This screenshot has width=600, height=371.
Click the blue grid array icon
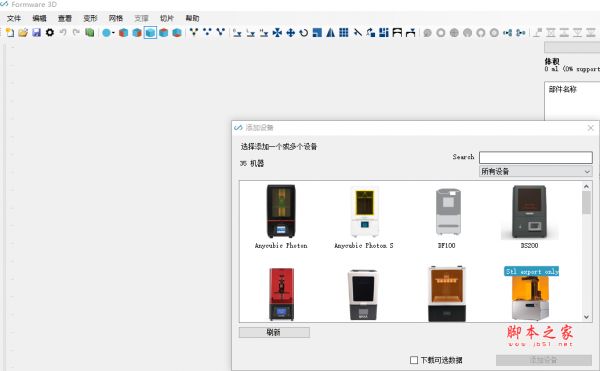tap(344, 33)
